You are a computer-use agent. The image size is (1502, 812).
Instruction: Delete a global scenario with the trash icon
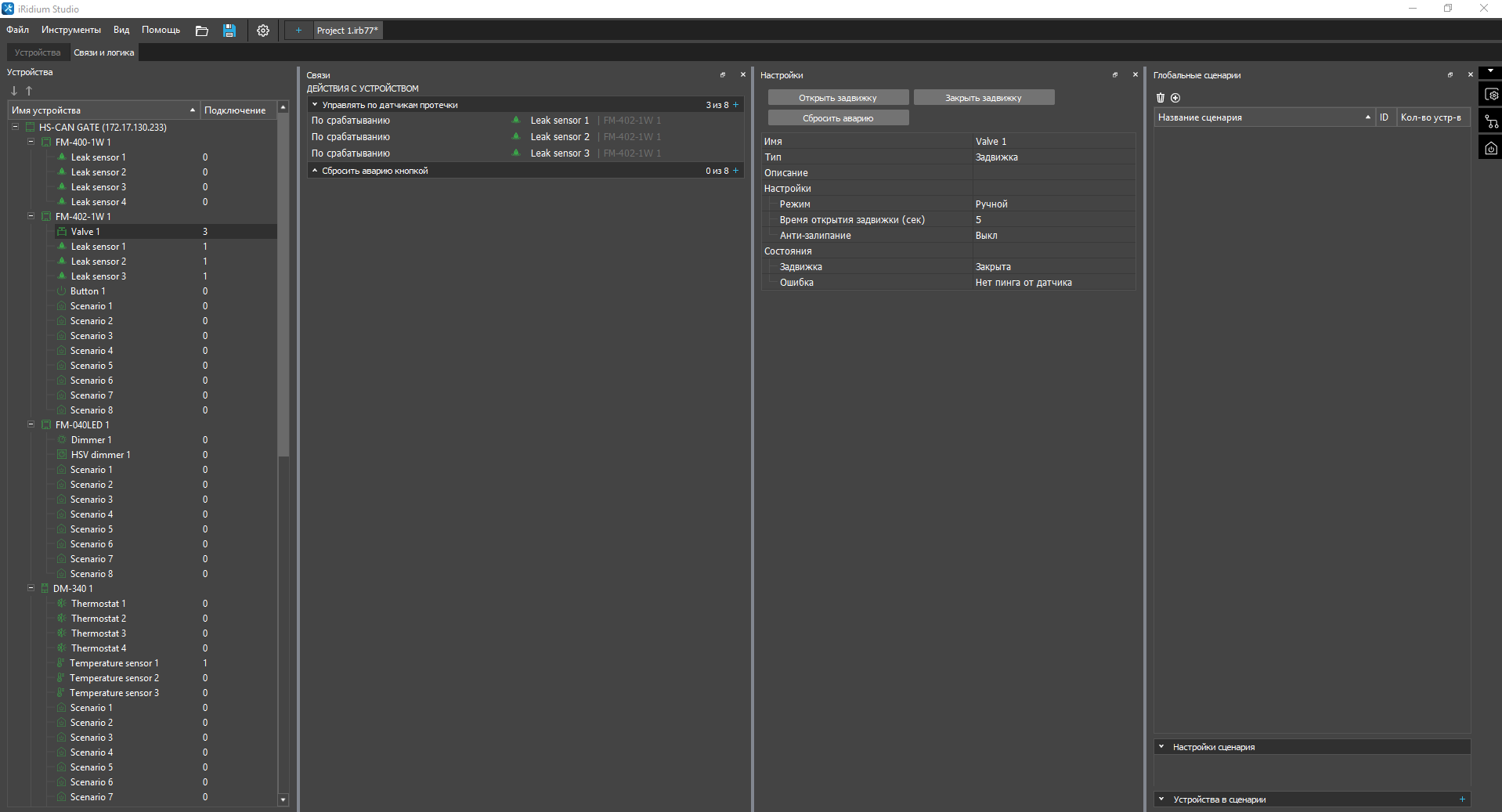click(x=1161, y=98)
